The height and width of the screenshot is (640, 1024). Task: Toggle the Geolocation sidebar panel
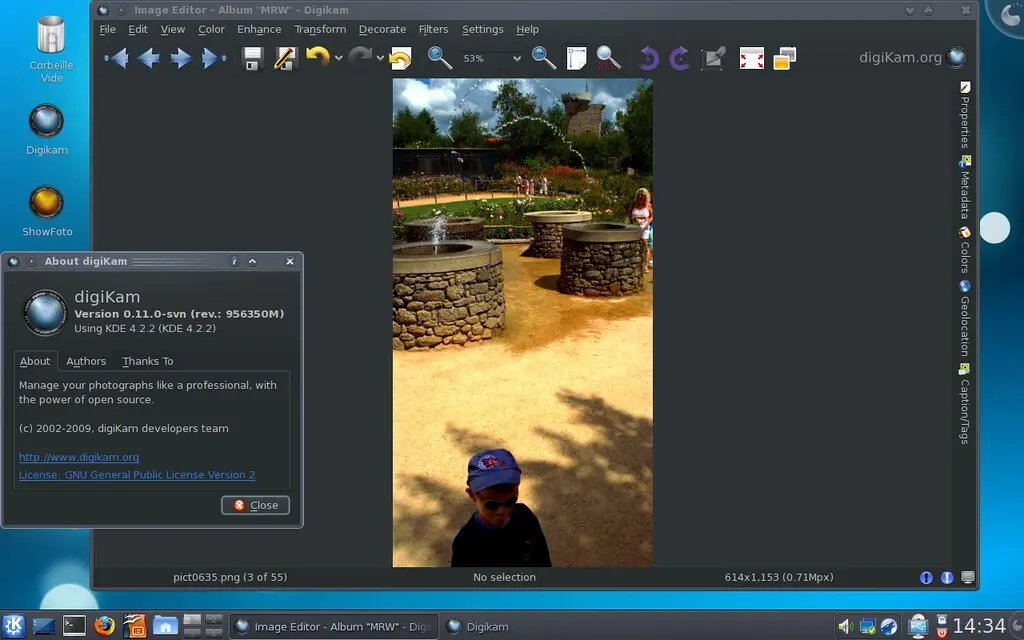[965, 320]
